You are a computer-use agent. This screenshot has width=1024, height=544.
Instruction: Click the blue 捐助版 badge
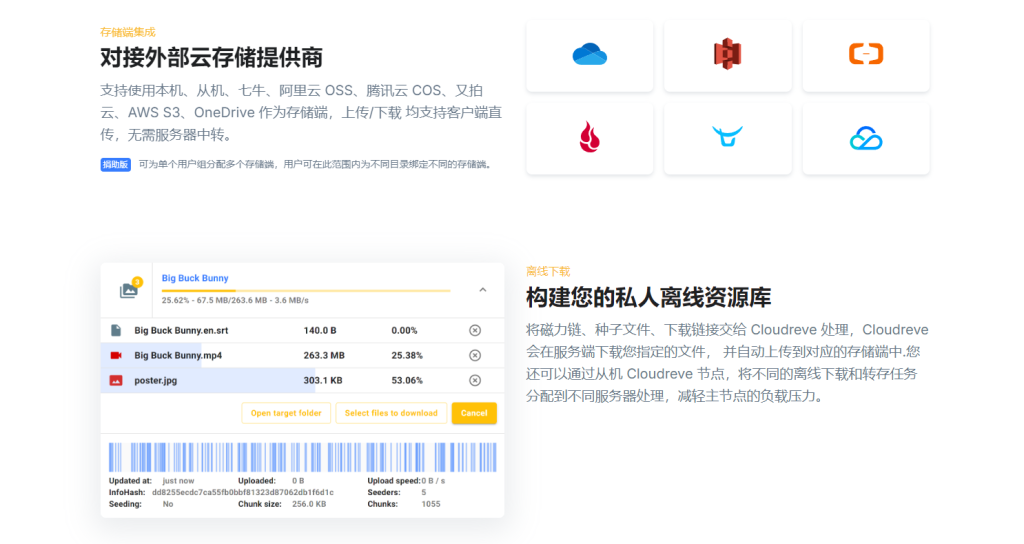pyautogui.click(x=115, y=164)
